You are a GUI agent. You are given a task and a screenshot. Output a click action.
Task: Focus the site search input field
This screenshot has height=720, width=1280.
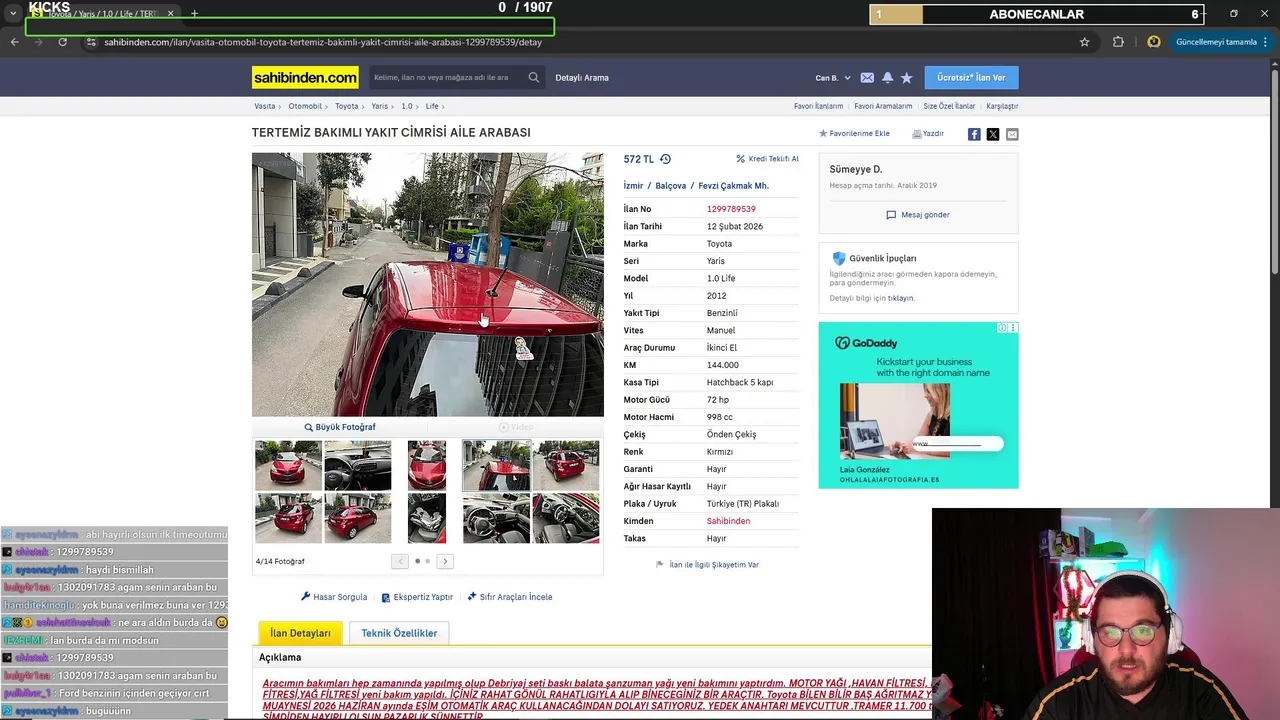click(x=447, y=77)
